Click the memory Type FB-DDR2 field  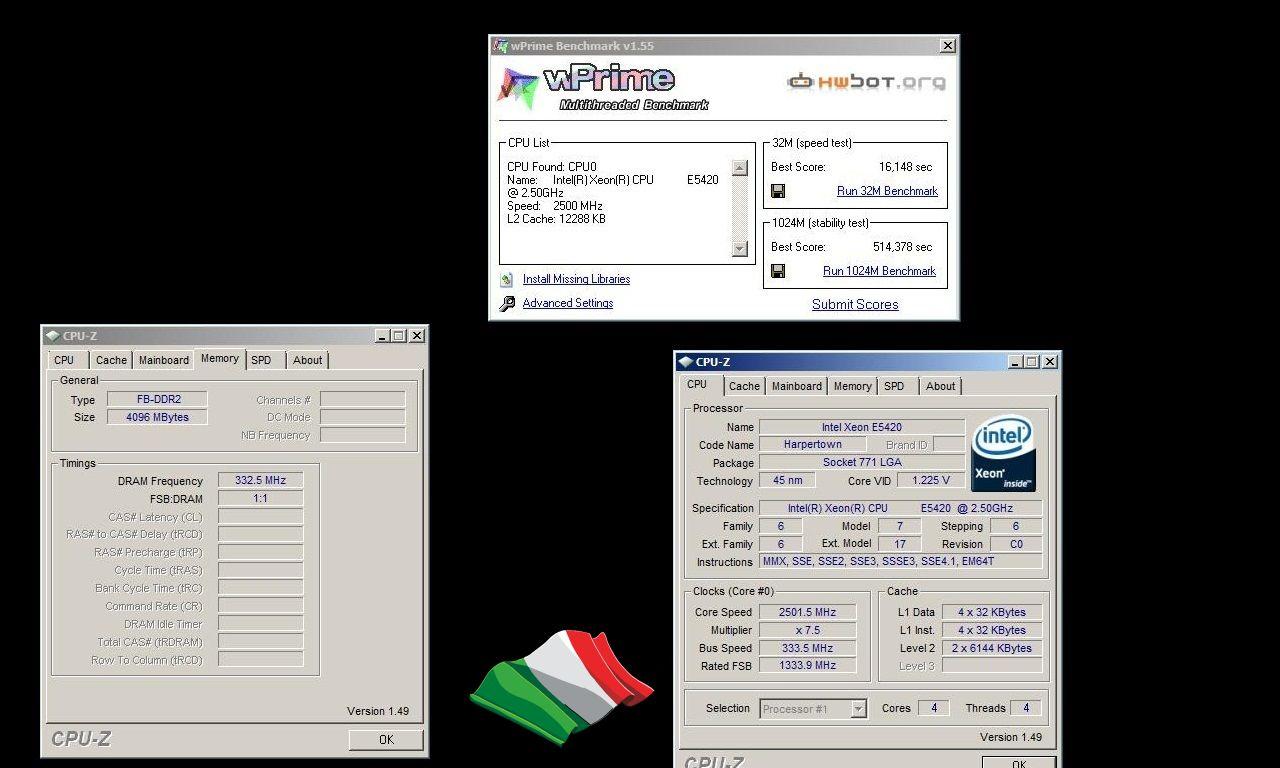tap(158, 400)
